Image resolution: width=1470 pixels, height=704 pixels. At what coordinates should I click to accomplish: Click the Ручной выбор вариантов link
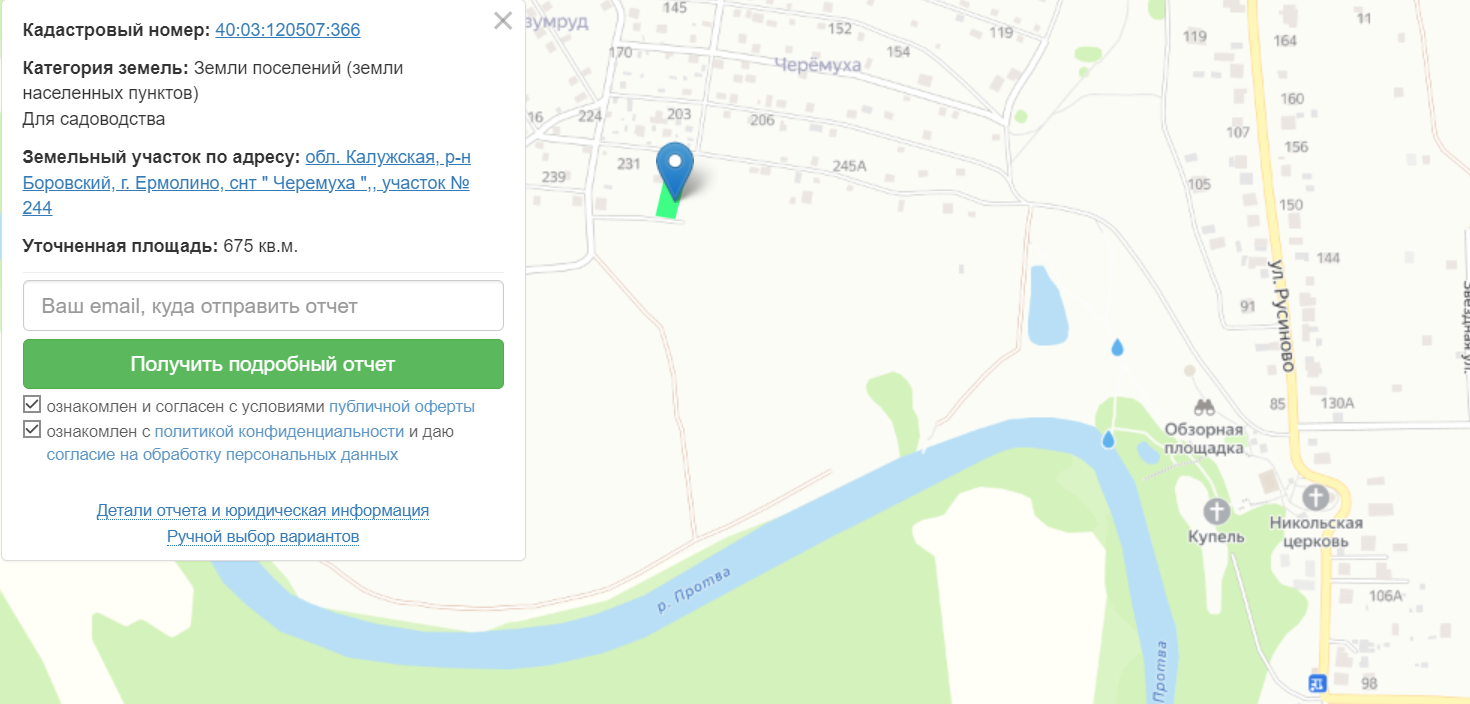pyautogui.click(x=263, y=537)
